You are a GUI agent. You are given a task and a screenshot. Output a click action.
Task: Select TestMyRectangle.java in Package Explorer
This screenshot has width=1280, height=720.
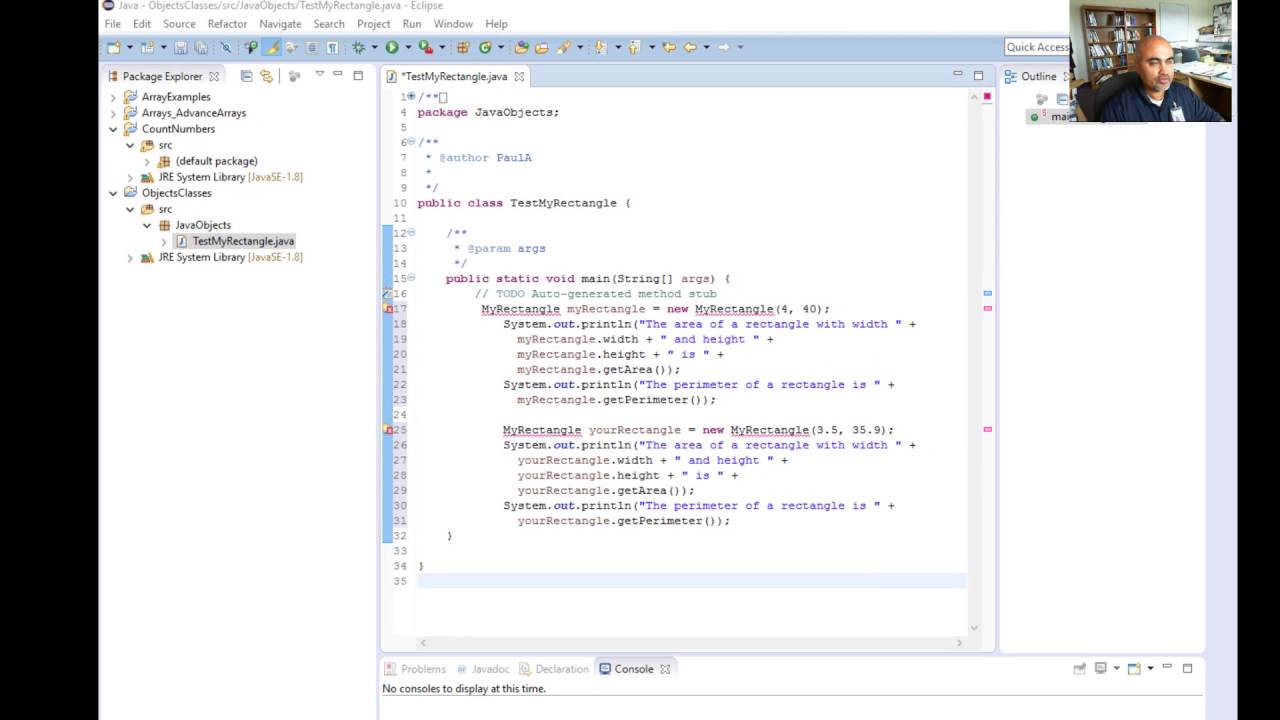tap(243, 241)
